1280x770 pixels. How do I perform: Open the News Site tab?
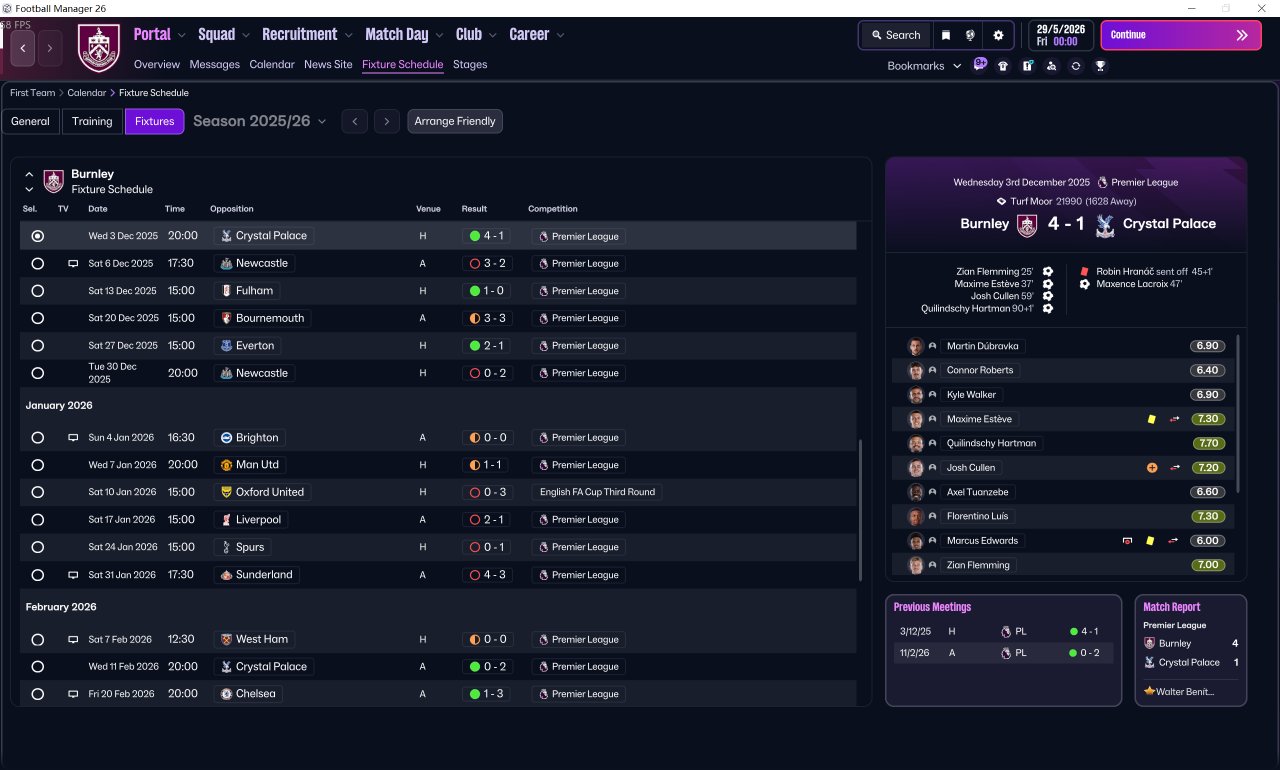[328, 64]
